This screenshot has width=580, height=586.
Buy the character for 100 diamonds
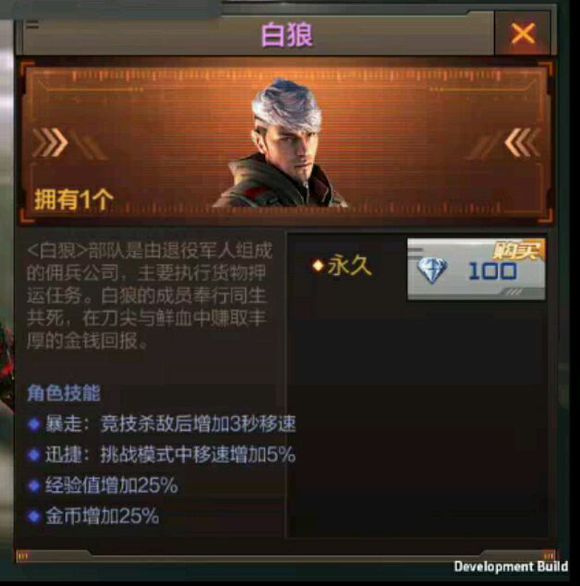click(x=476, y=269)
